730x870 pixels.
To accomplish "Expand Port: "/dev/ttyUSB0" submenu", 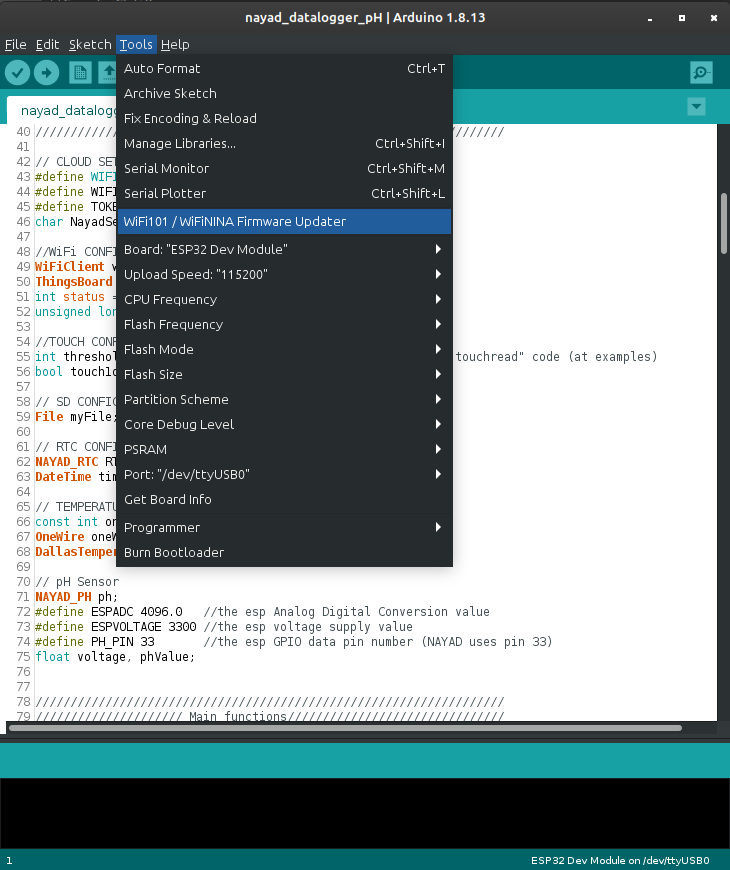I will point(284,474).
